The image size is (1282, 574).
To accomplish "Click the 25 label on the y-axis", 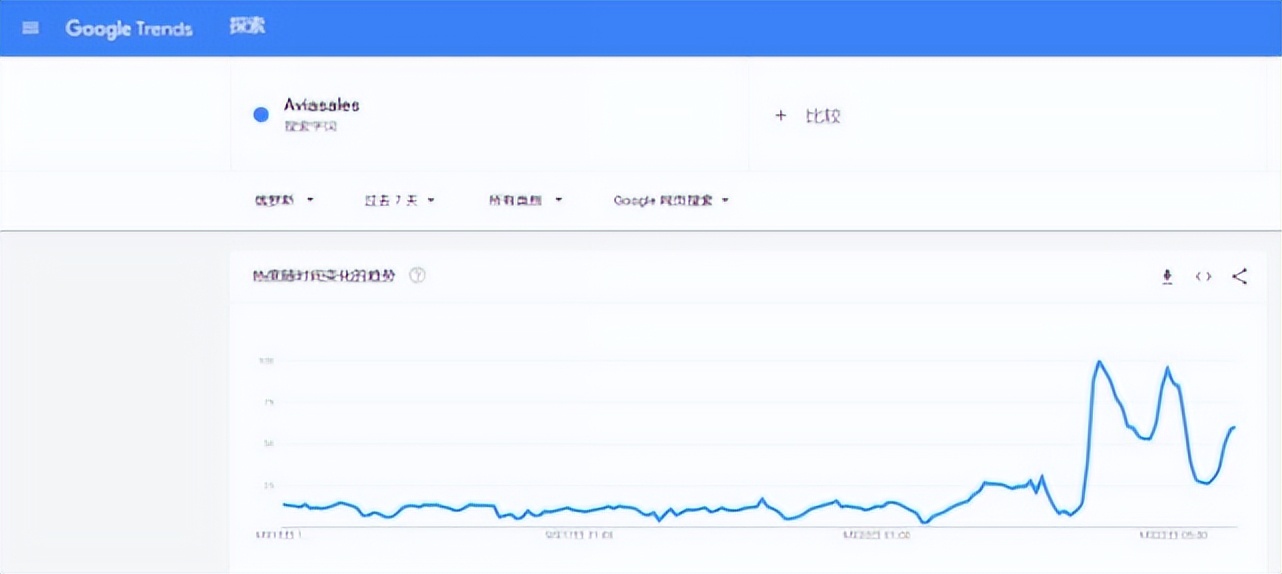I will 268,485.
